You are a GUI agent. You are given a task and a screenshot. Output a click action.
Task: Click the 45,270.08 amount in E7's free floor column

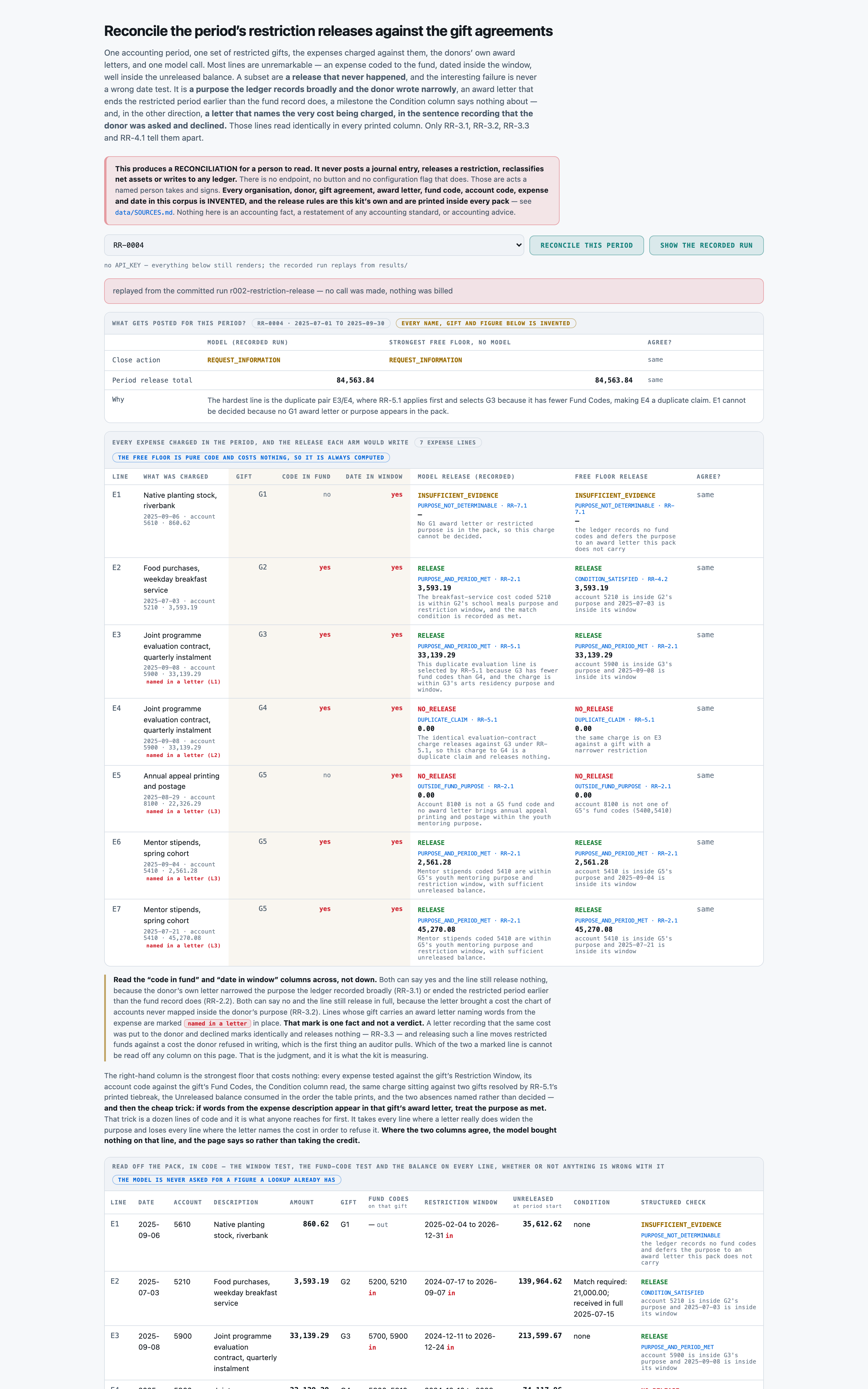pyautogui.click(x=594, y=929)
